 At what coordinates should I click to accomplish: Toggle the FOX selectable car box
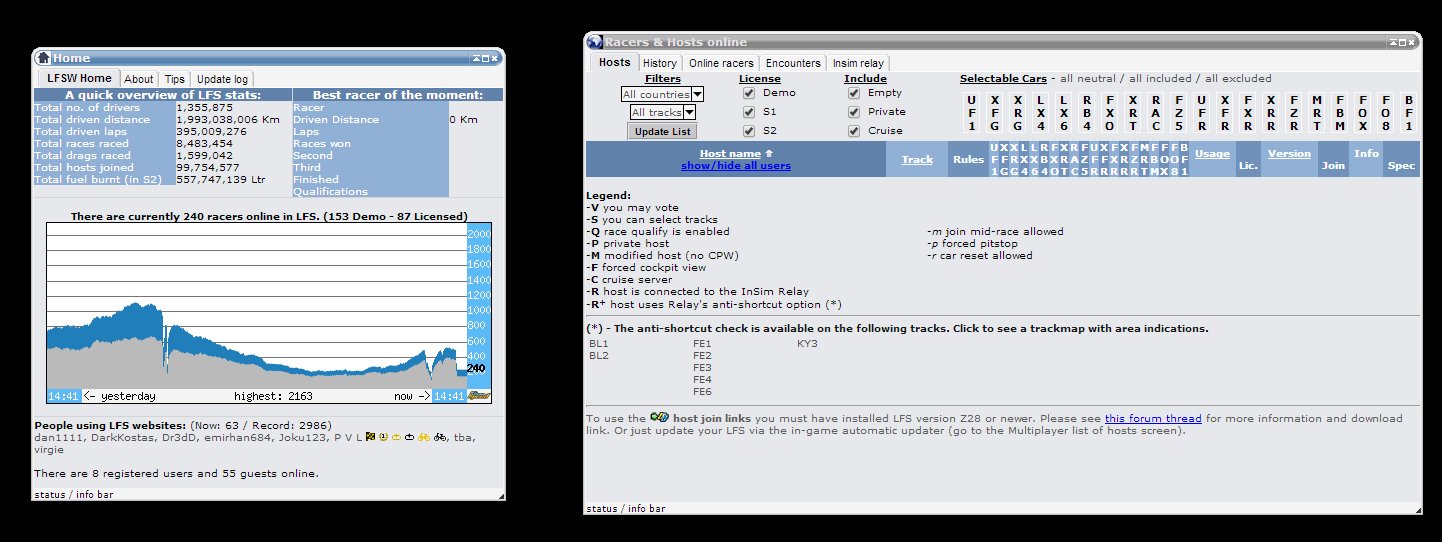coord(1363,113)
